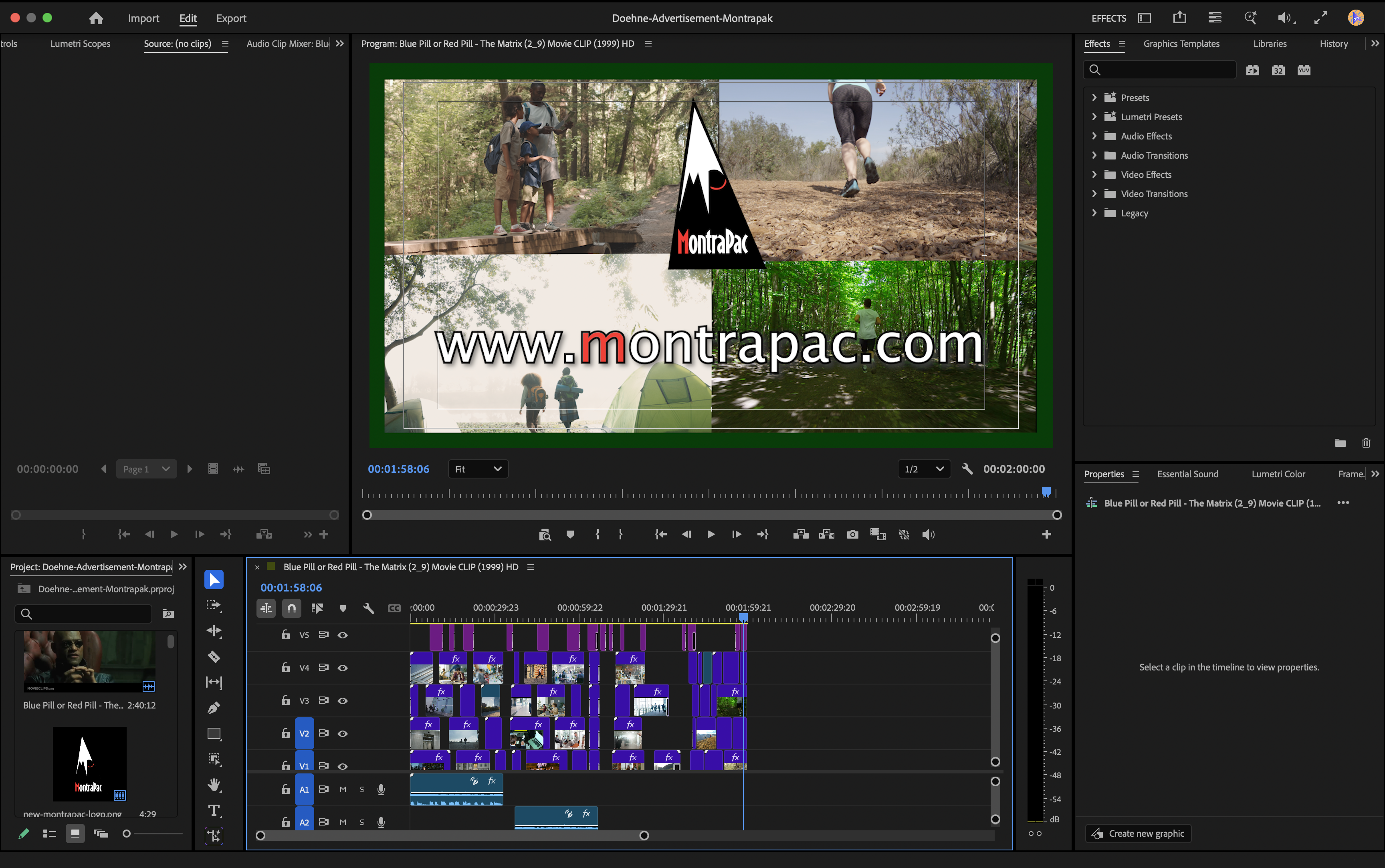This screenshot has width=1385, height=868.
Task: Select the Hand tool
Action: (x=214, y=785)
